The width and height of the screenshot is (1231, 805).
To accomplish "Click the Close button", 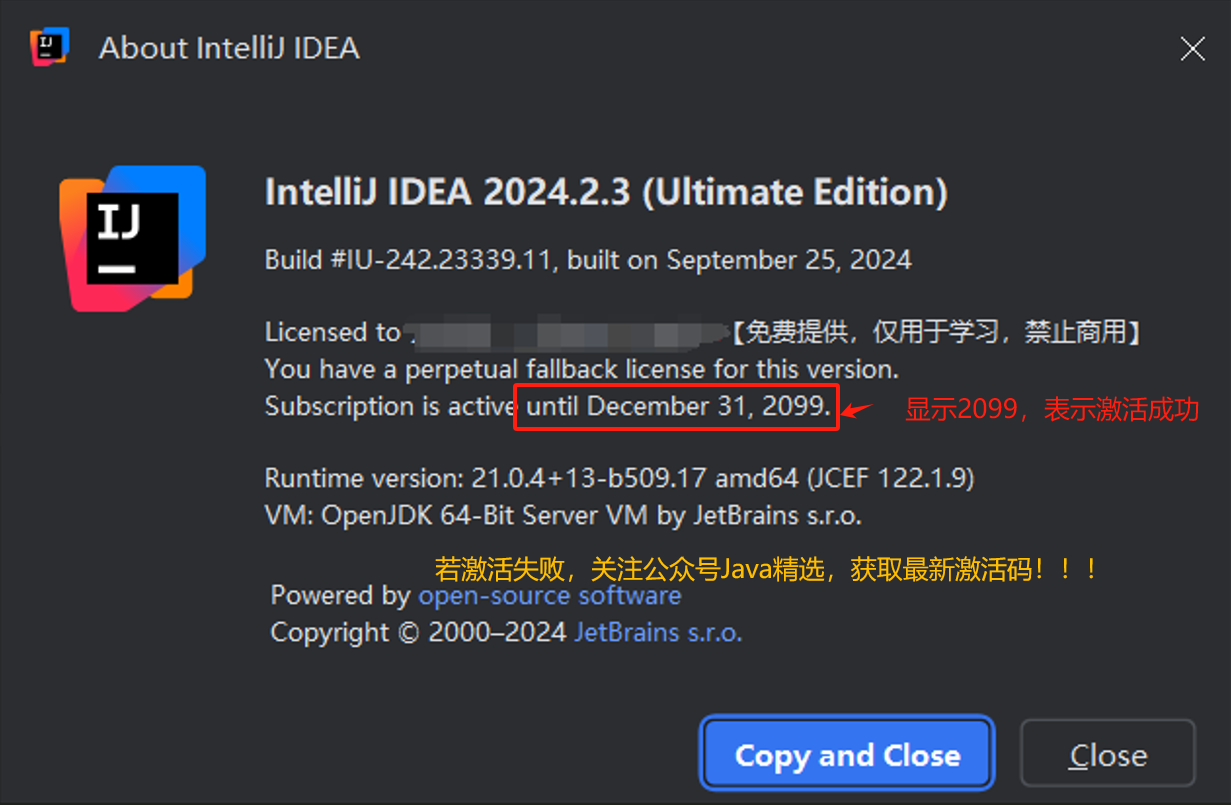I will pos(1108,754).
